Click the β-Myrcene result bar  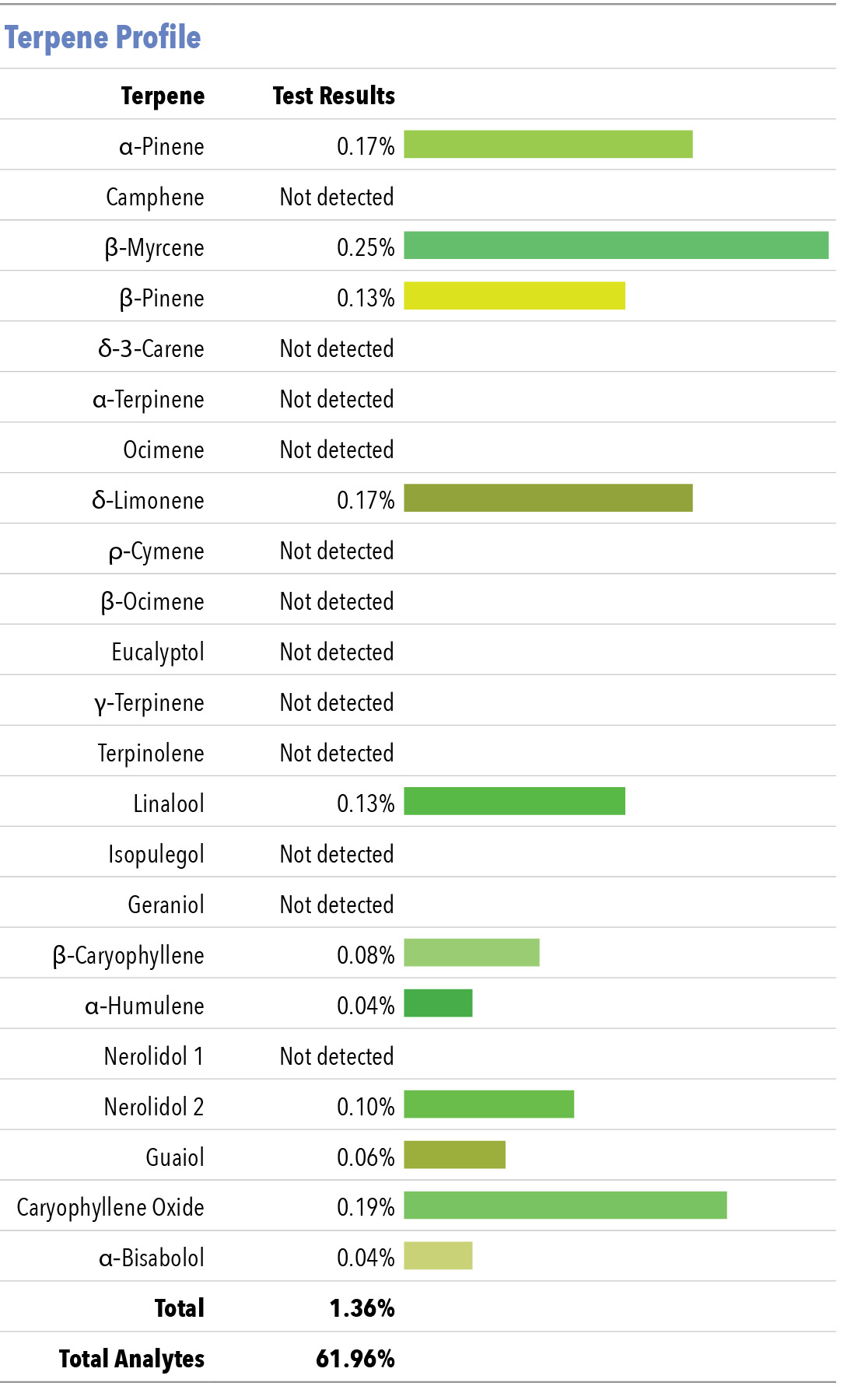coord(616,245)
